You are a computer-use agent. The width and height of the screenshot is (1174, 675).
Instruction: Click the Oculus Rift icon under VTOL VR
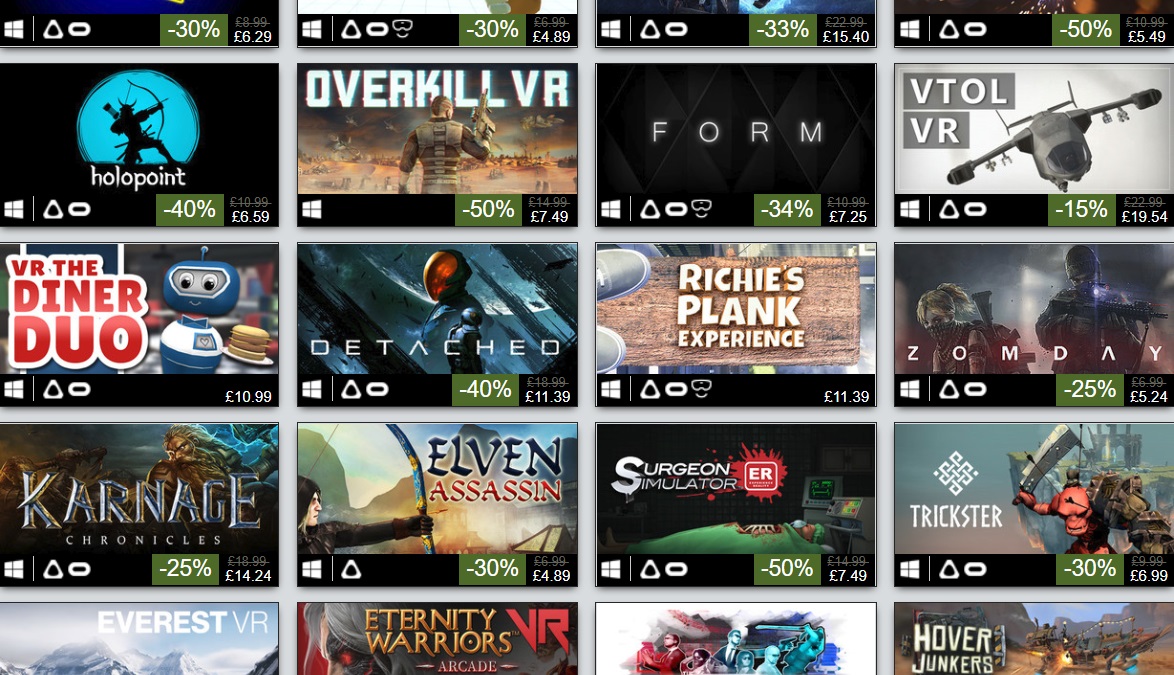point(974,210)
